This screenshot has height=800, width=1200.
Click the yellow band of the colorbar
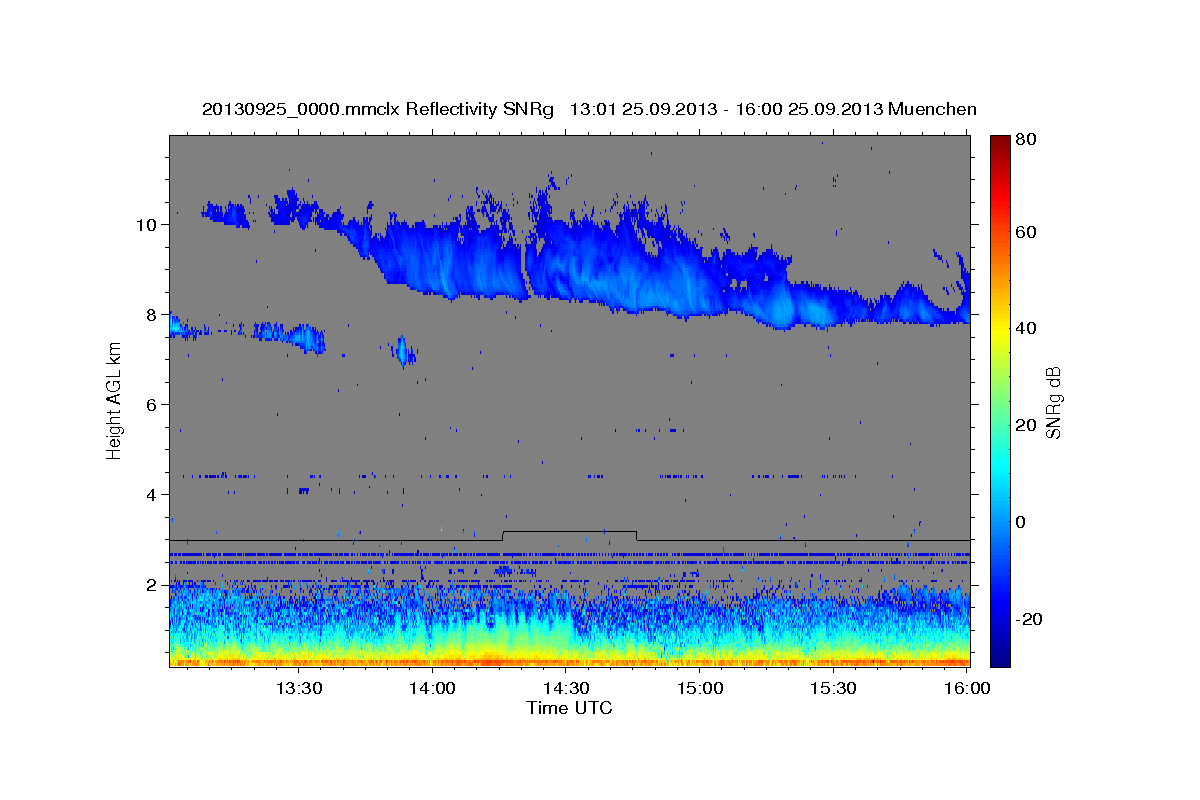tap(1000, 330)
